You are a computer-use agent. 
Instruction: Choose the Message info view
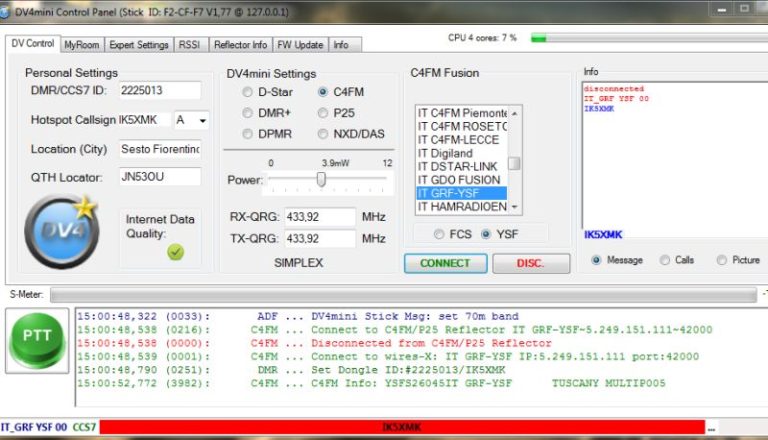pyautogui.click(x=596, y=260)
